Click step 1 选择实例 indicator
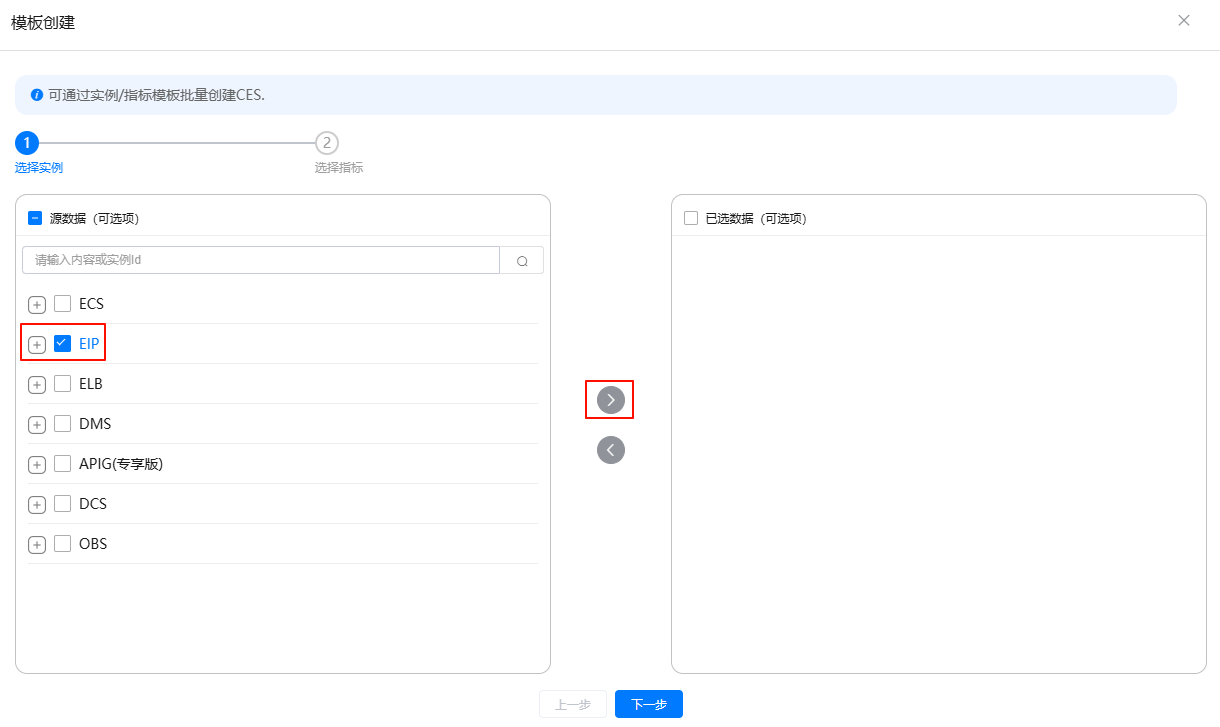 (27, 143)
